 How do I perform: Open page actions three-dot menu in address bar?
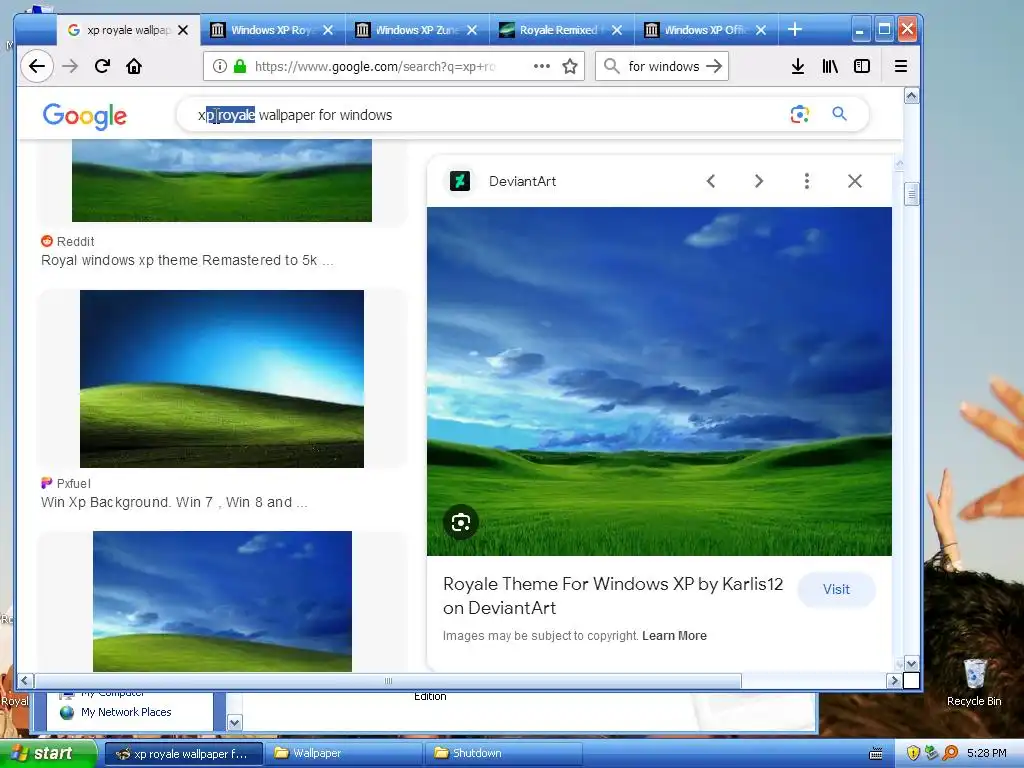tap(541, 66)
